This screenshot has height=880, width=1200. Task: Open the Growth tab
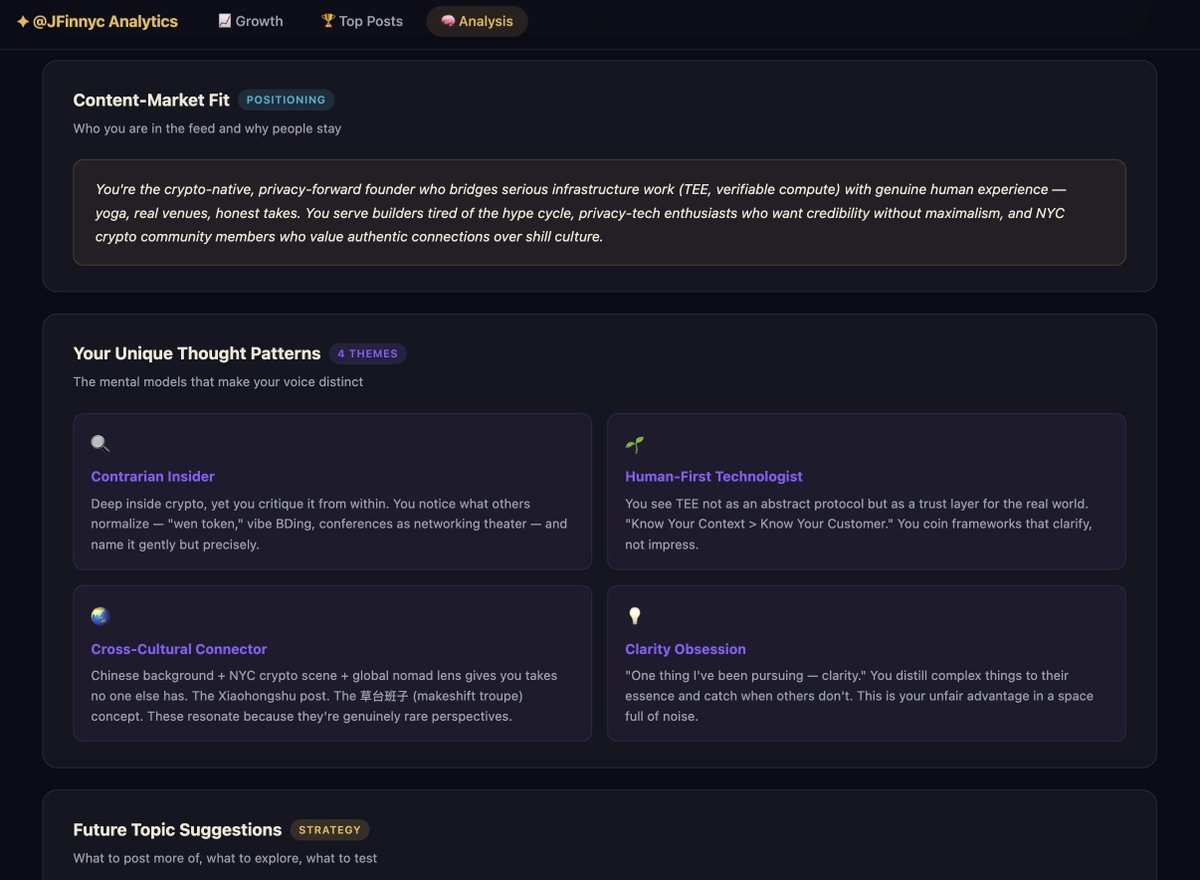250,21
